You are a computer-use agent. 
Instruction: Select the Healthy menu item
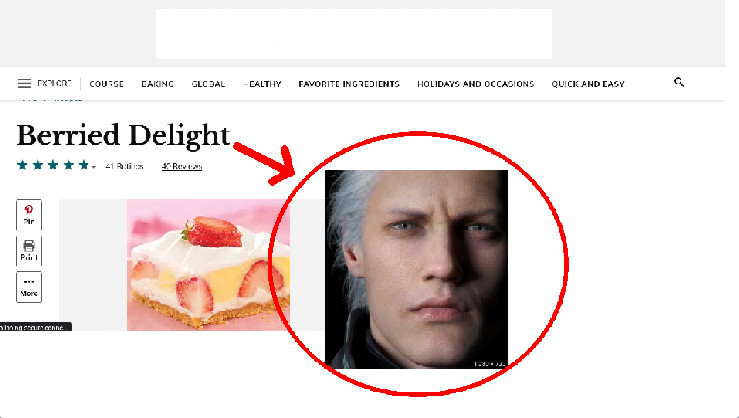263,84
